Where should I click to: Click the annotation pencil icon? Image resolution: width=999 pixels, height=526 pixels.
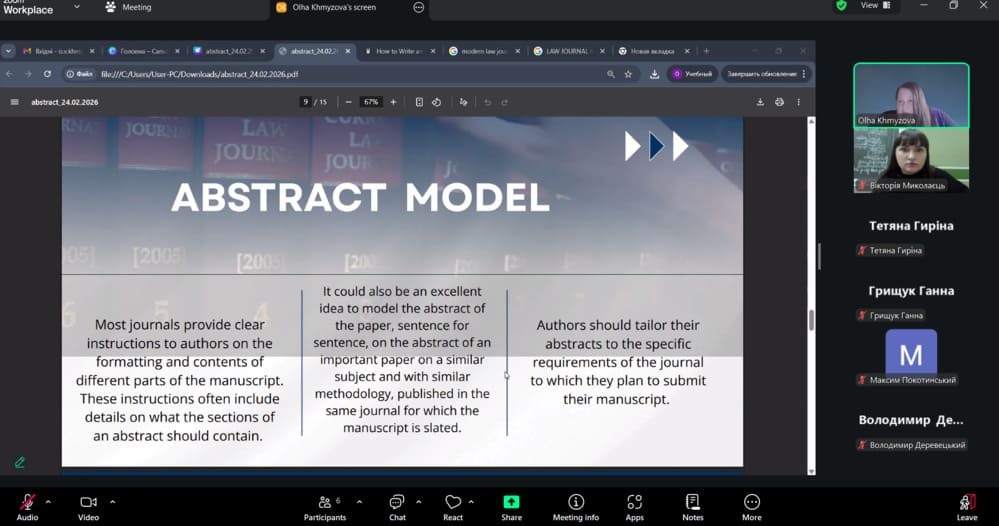[19, 462]
